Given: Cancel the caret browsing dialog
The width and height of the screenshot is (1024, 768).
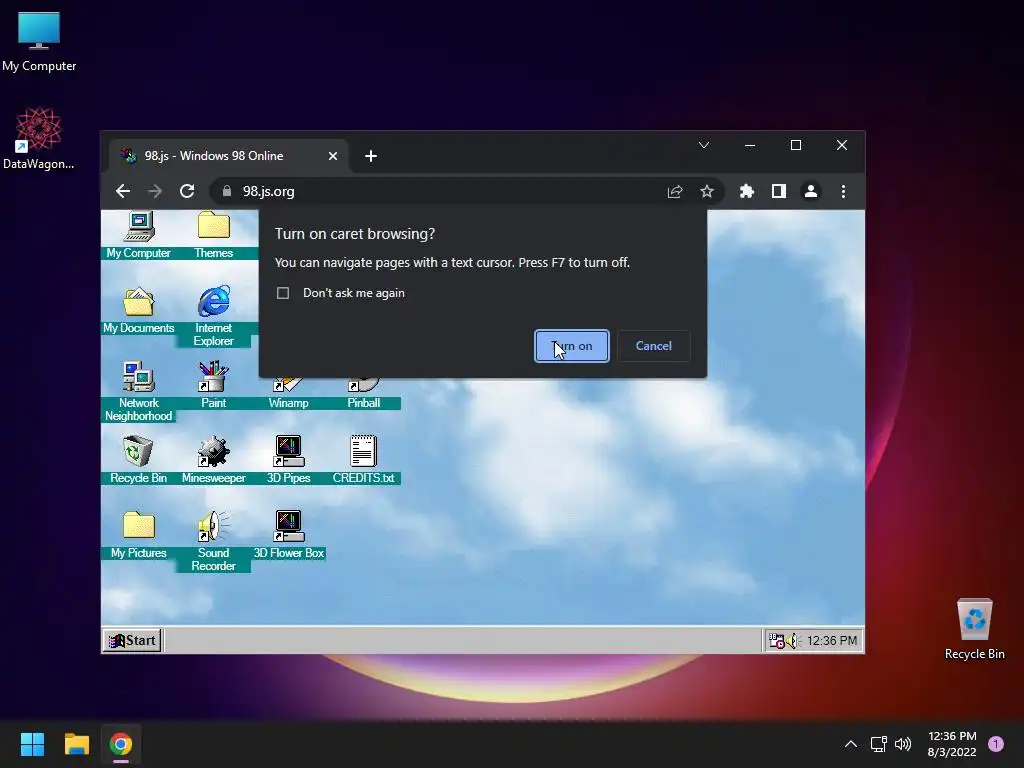Looking at the screenshot, I should click(653, 346).
